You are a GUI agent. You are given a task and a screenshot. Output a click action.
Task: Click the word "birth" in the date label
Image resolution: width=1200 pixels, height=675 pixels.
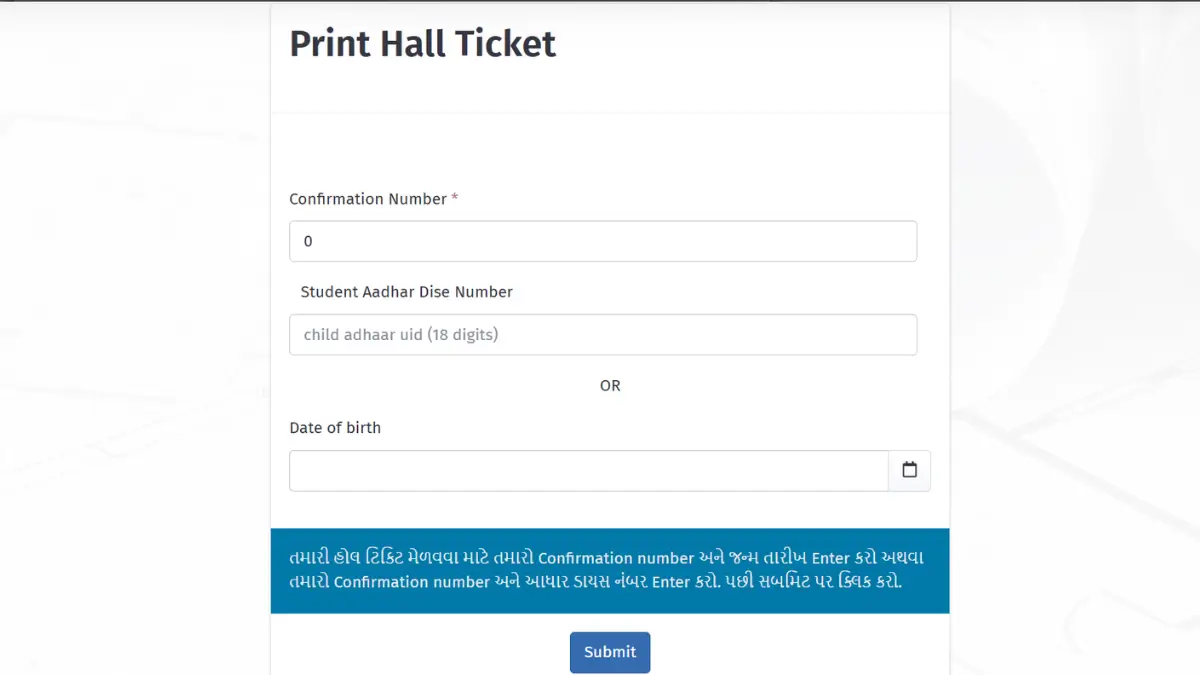pos(362,427)
